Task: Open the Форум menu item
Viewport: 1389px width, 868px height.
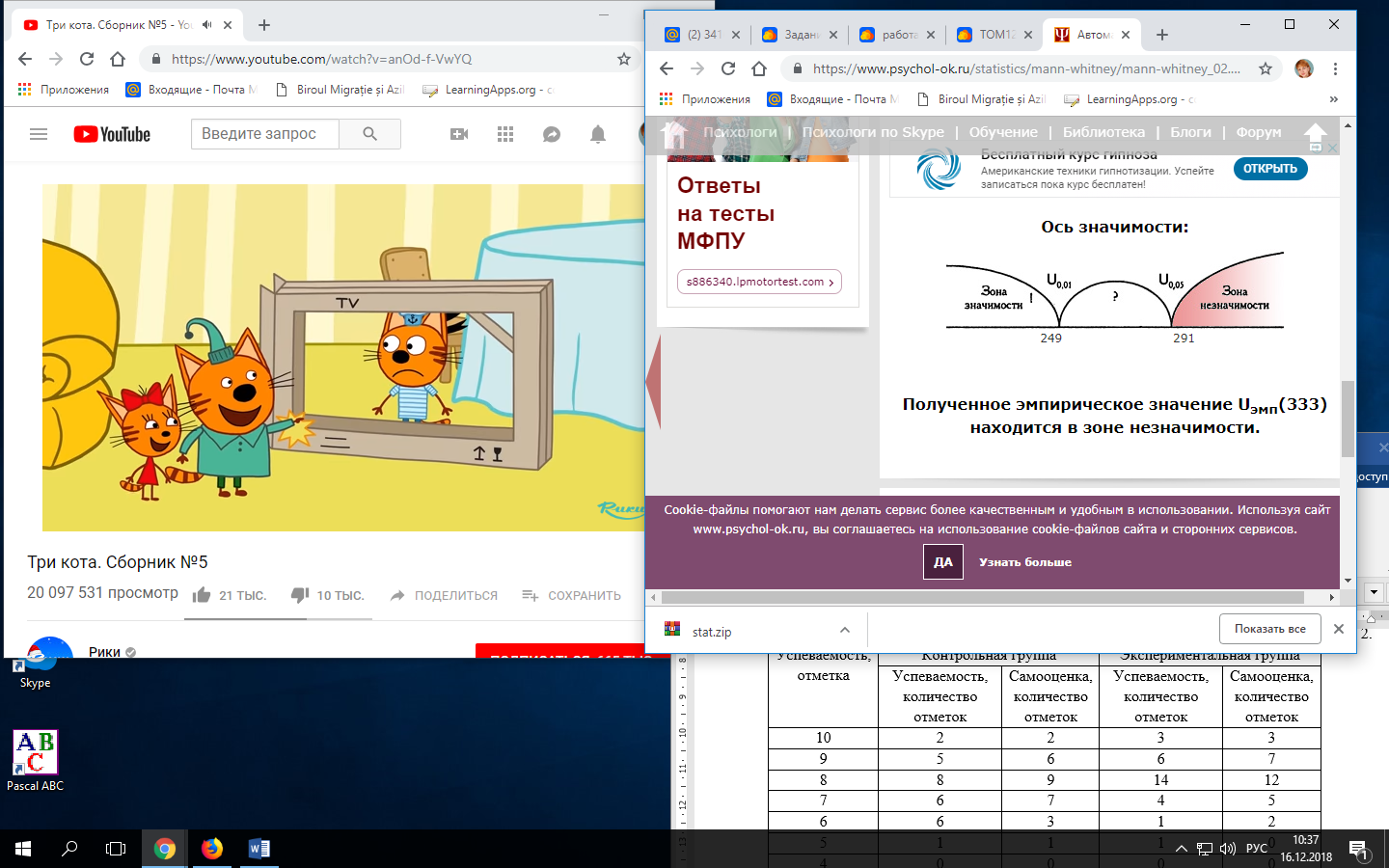Action: coord(1259,132)
